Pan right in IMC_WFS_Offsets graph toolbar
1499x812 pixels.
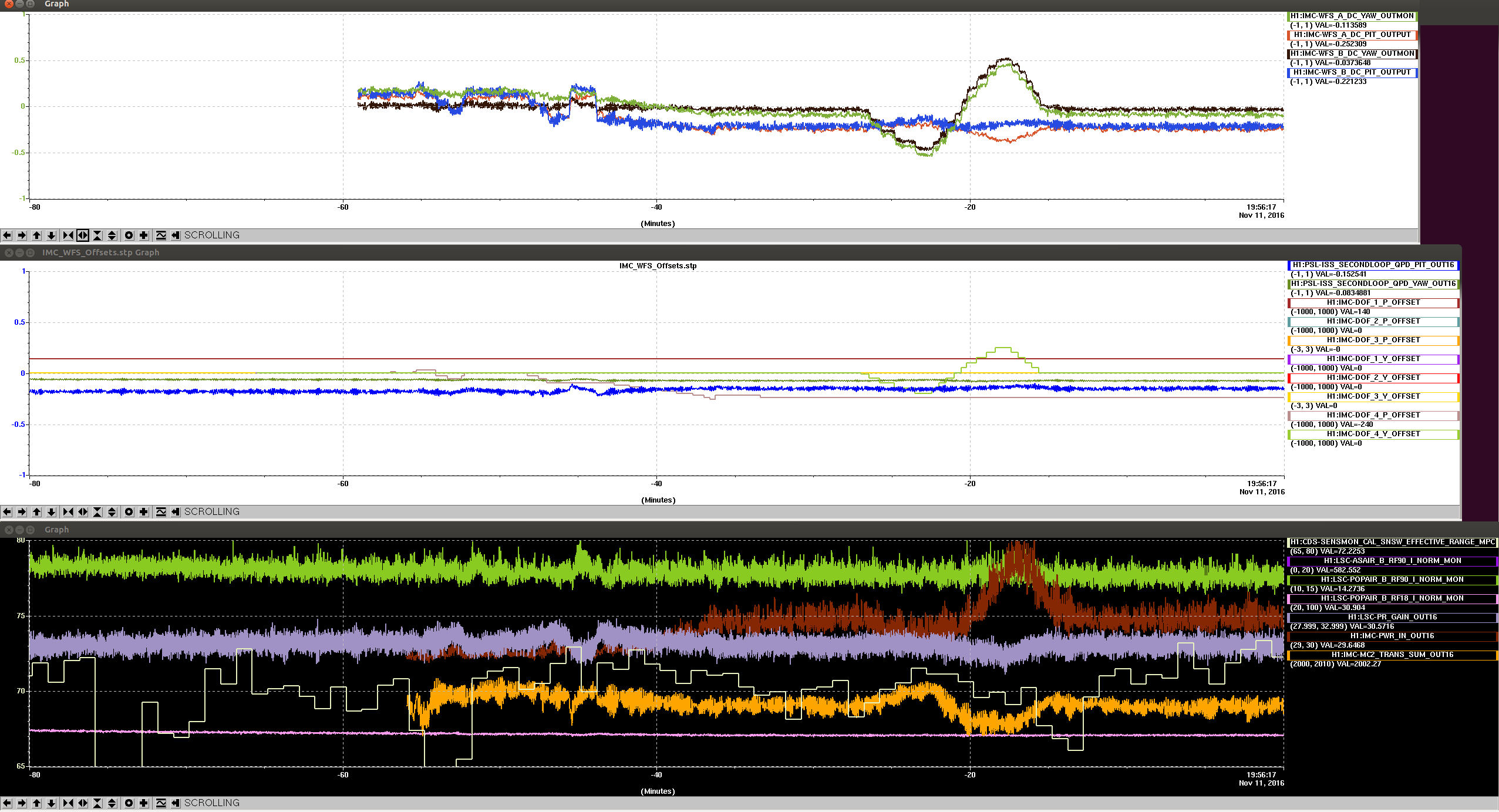22,512
